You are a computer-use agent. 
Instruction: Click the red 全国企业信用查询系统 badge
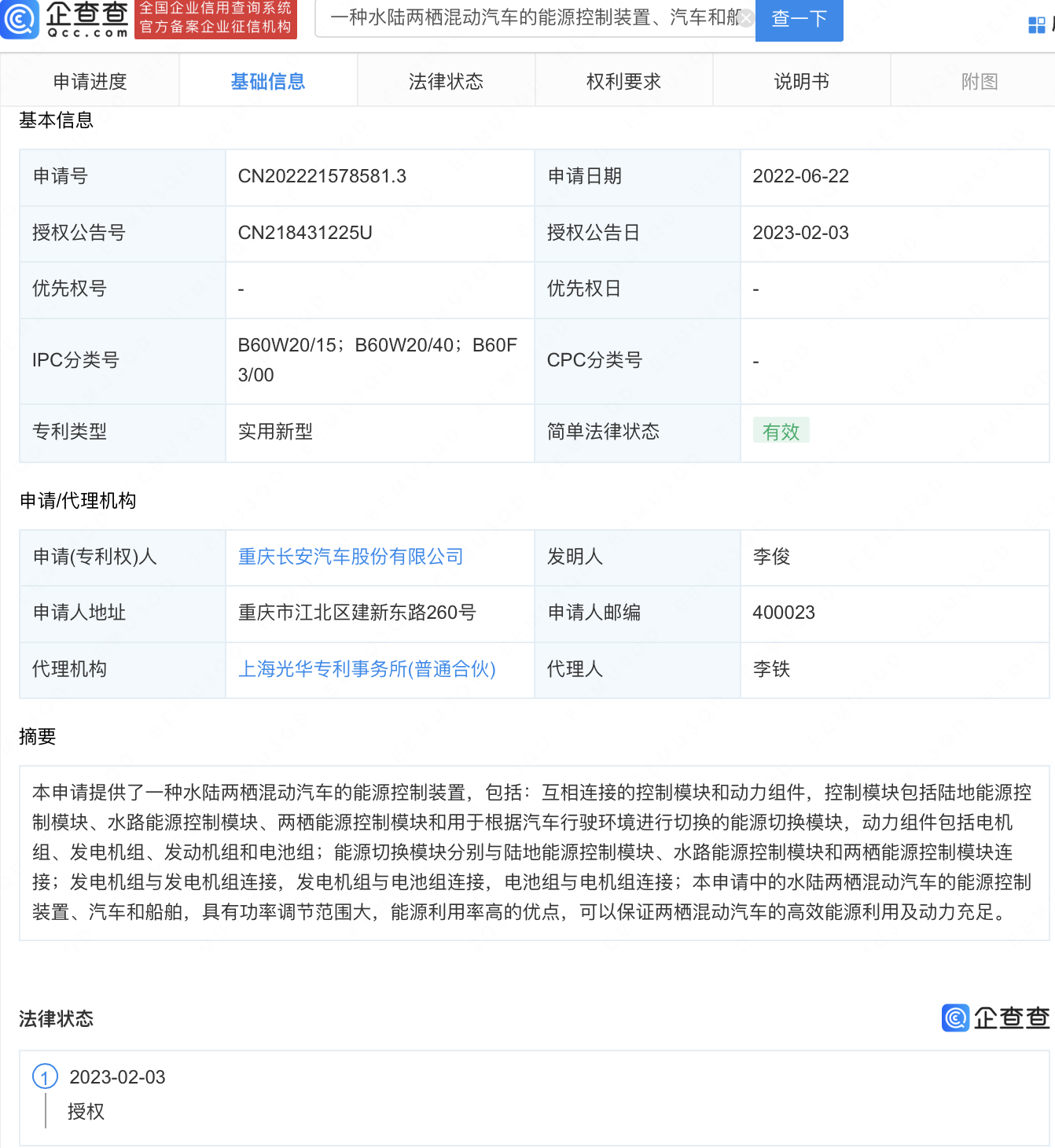215,20
